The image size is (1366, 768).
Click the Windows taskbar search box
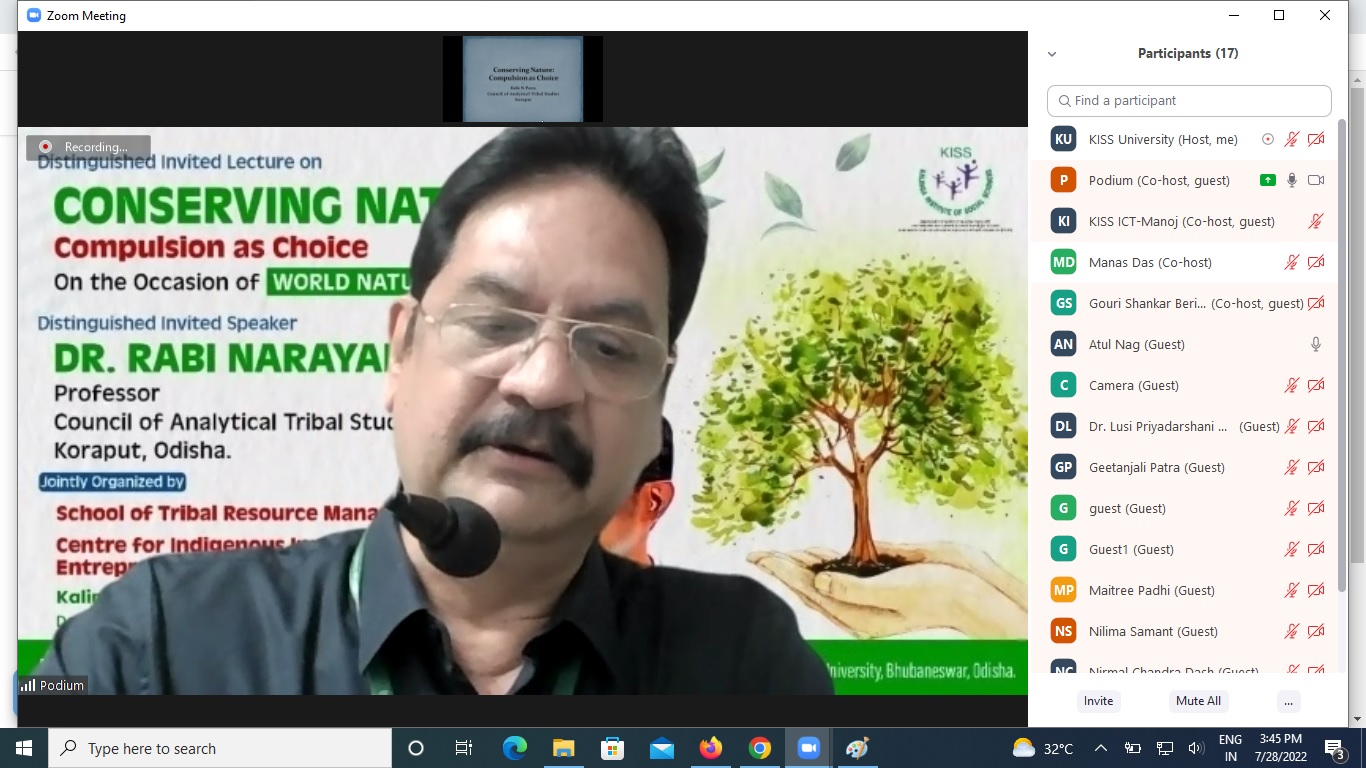[221, 748]
